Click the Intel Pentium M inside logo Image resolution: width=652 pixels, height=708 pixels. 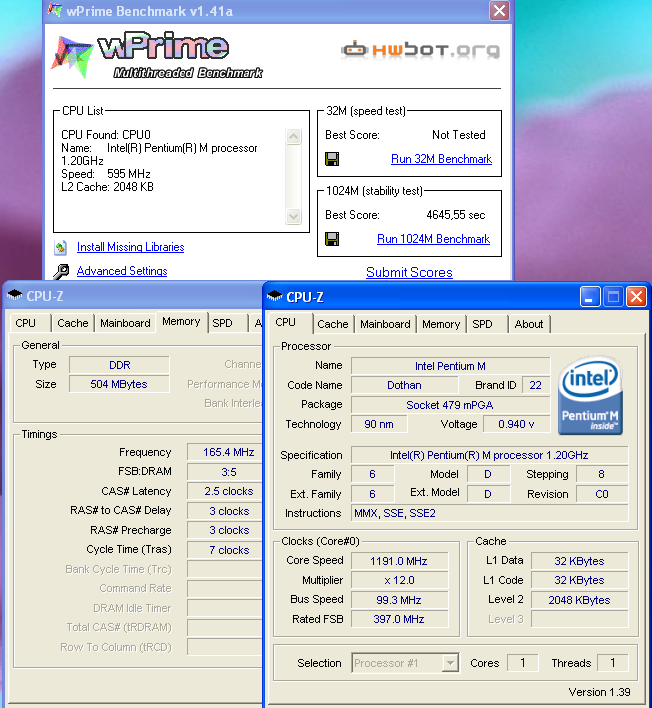click(x=591, y=396)
